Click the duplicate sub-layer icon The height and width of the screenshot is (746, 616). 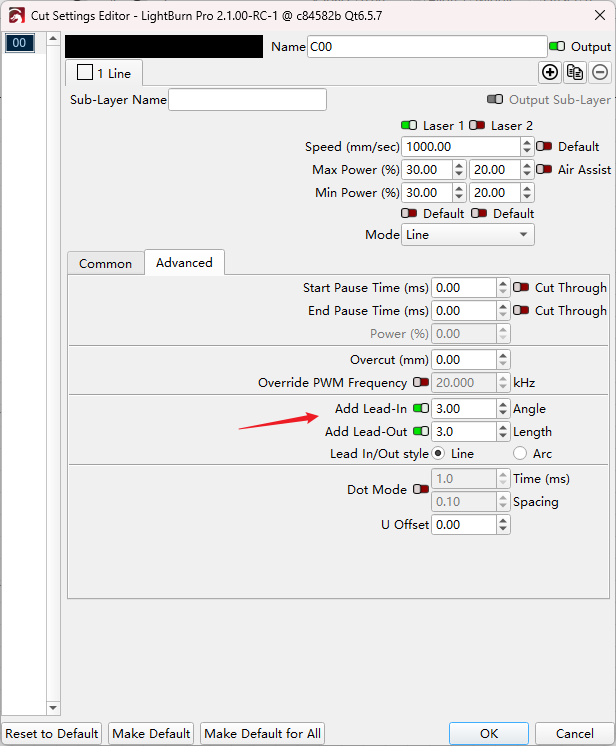(x=574, y=72)
